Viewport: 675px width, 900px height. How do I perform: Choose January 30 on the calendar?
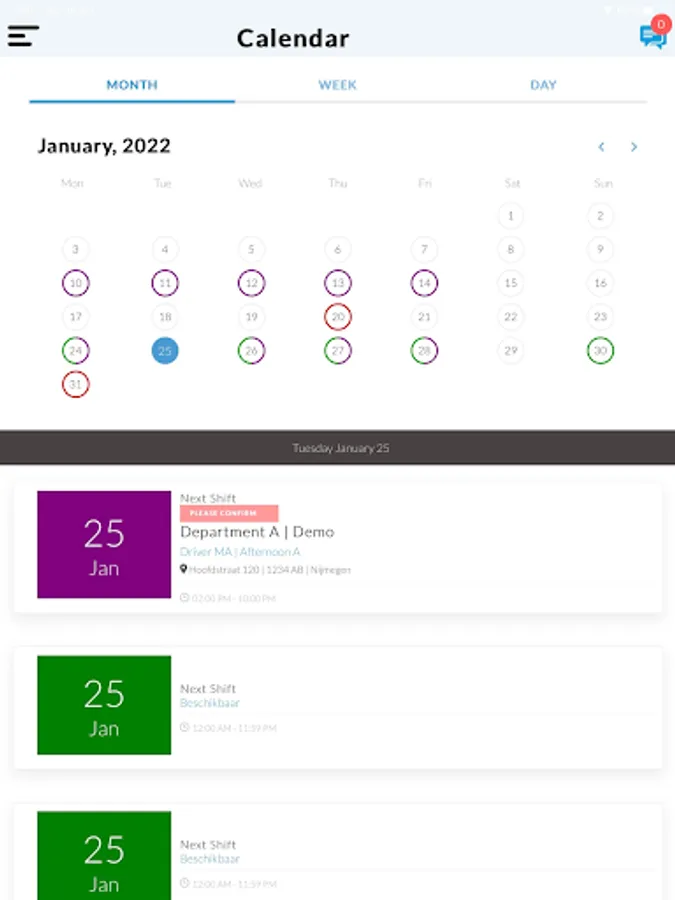tap(600, 351)
